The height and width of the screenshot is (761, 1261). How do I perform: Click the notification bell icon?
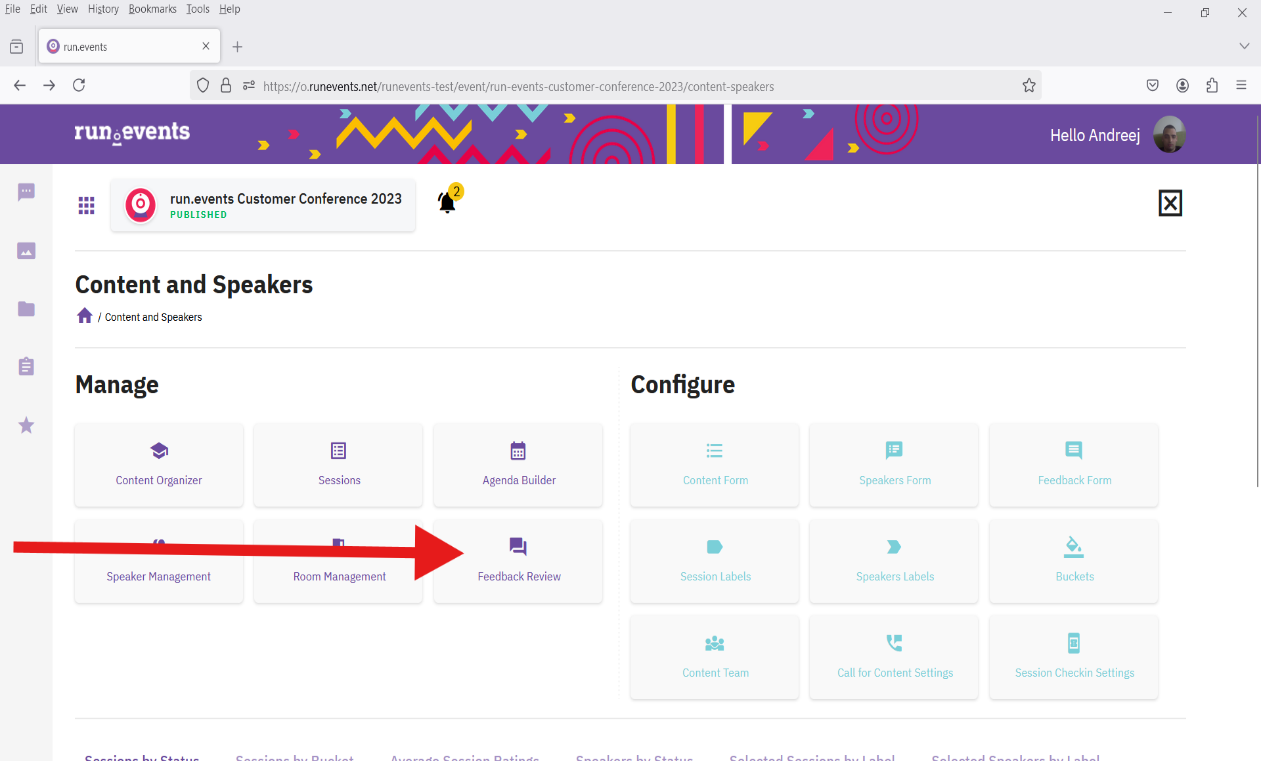447,203
